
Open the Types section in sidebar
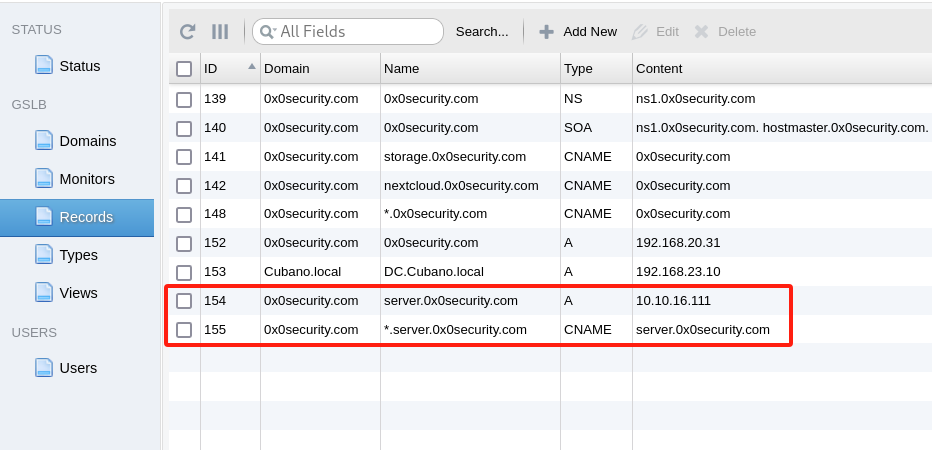click(78, 255)
